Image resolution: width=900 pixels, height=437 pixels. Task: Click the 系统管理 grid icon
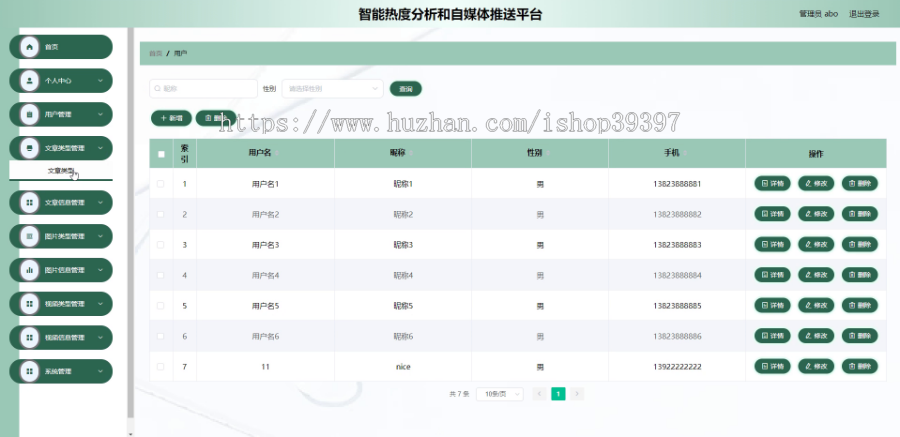coord(29,372)
